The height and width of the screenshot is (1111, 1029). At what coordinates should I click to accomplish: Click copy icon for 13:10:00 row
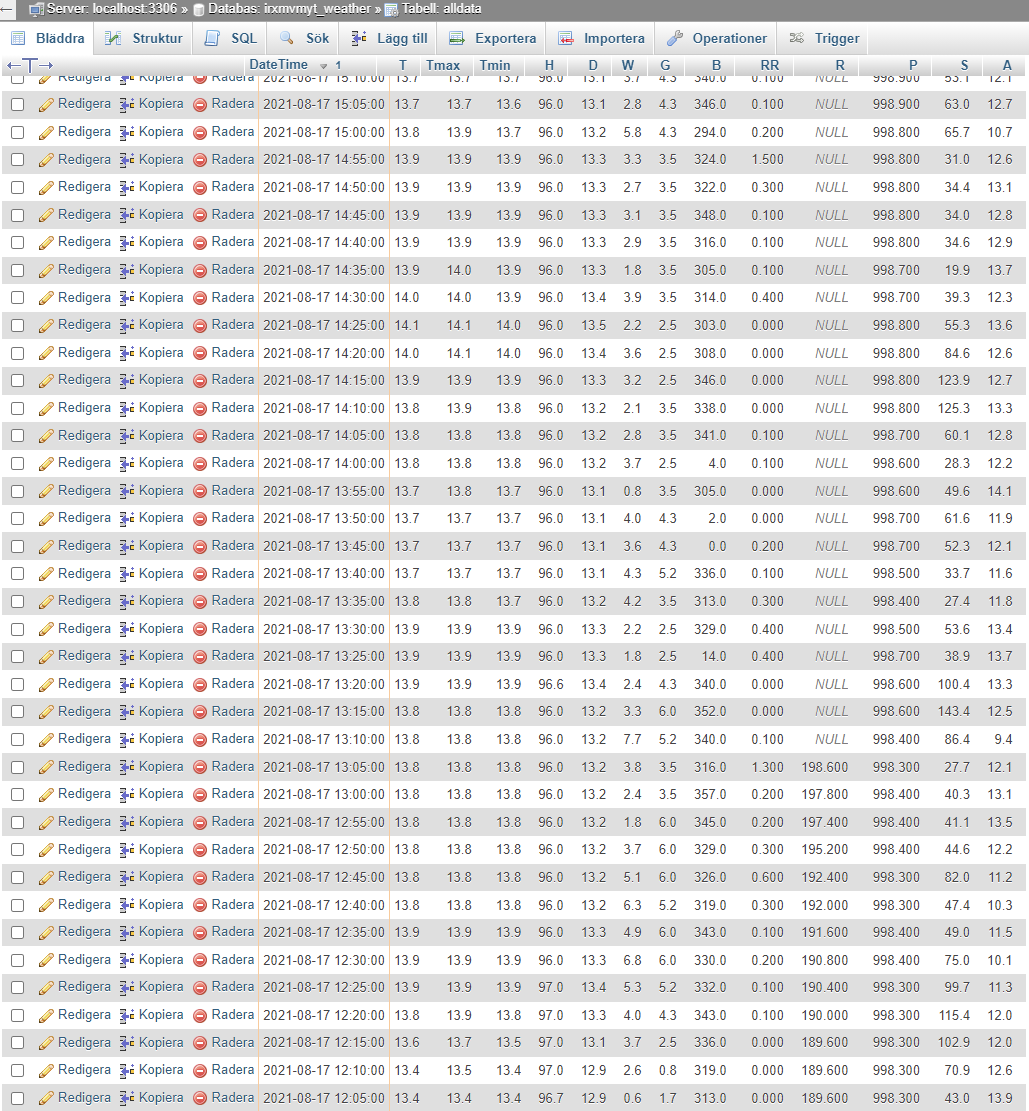pos(127,740)
